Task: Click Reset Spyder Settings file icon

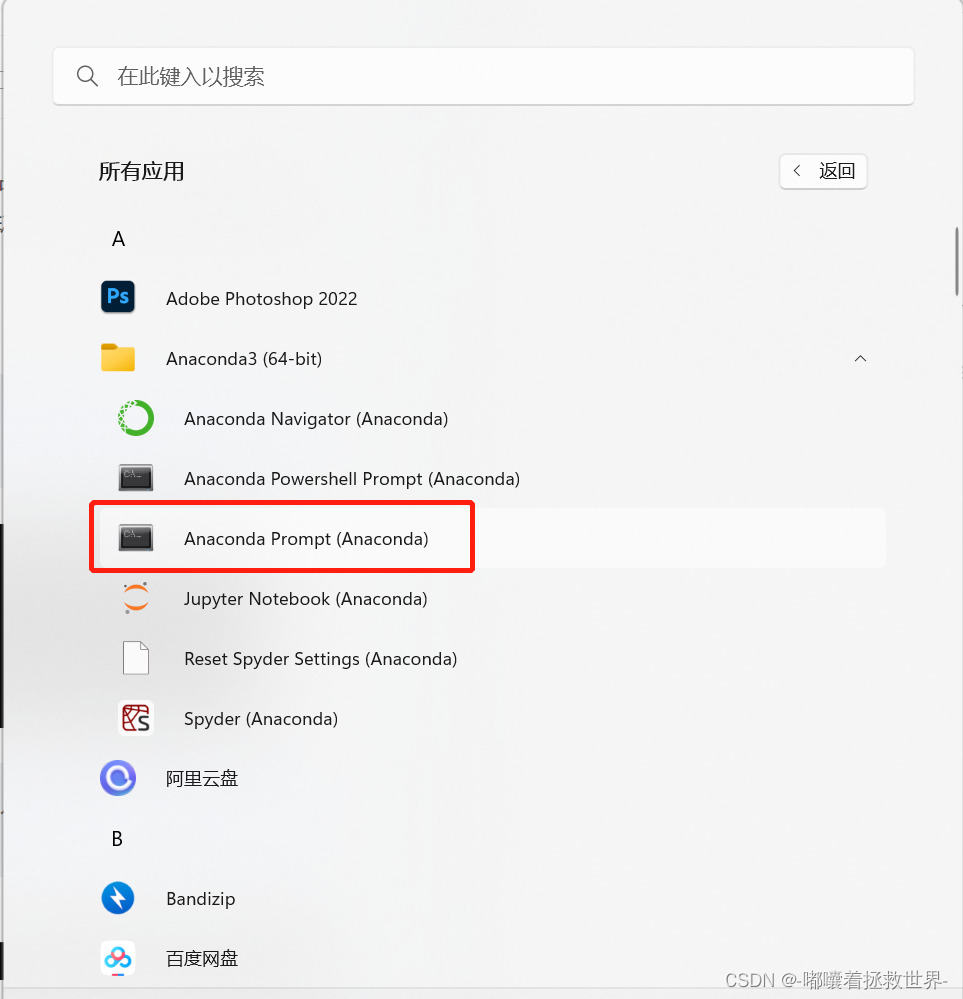Action: [136, 658]
